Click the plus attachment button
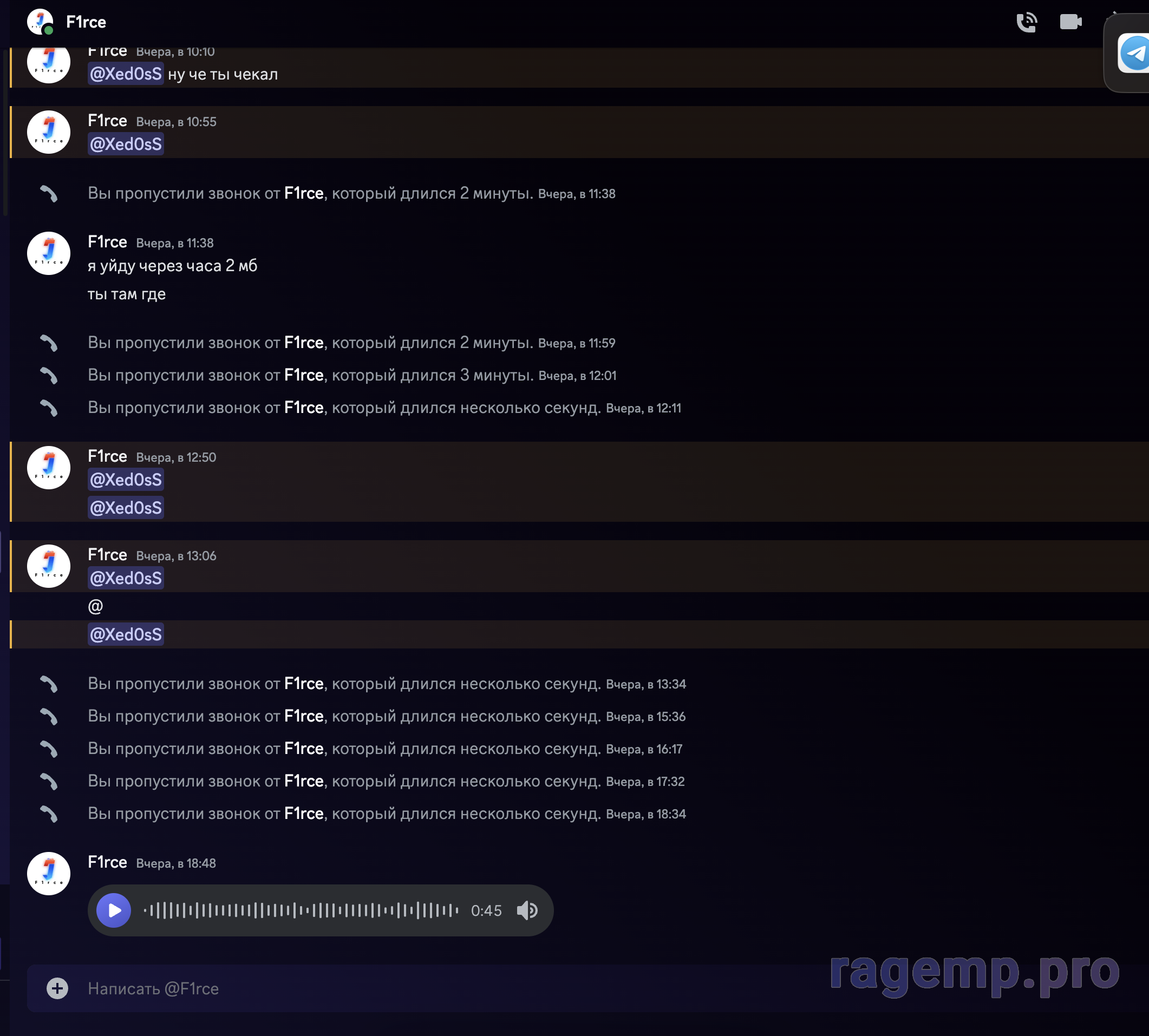 pyautogui.click(x=57, y=988)
